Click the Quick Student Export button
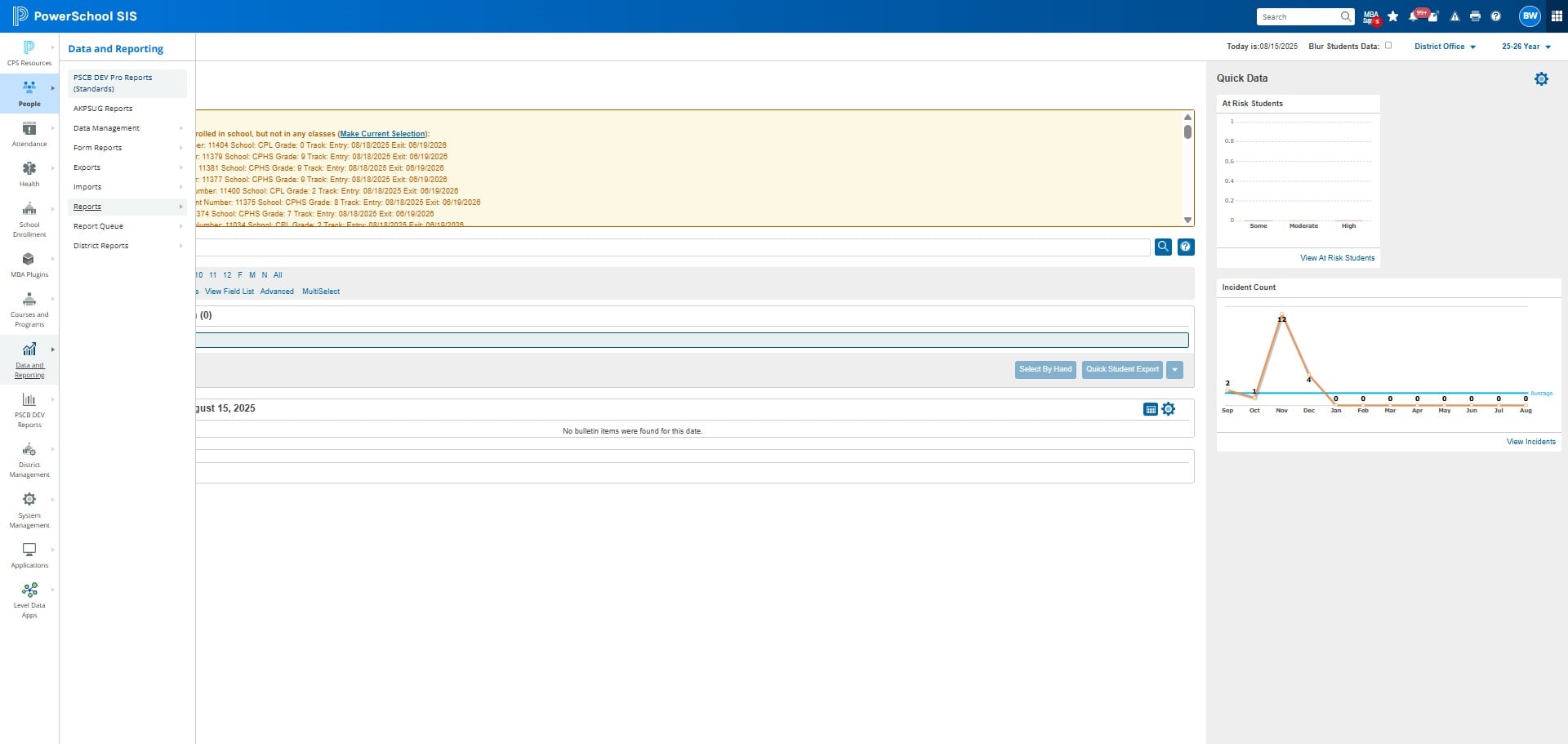The image size is (1568, 744). 1122,370
